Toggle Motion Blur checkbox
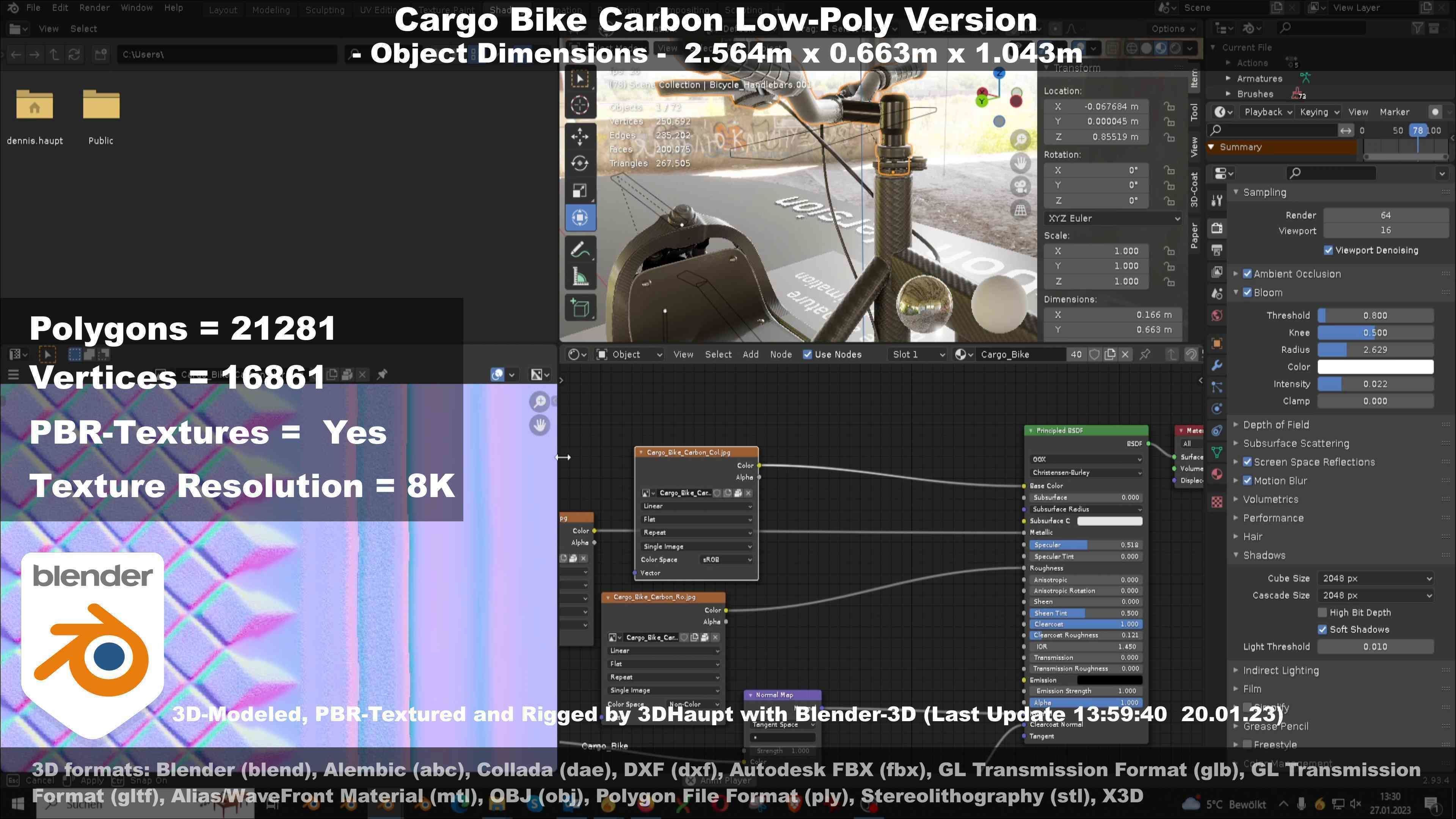This screenshot has height=819, width=1456. point(1247,481)
